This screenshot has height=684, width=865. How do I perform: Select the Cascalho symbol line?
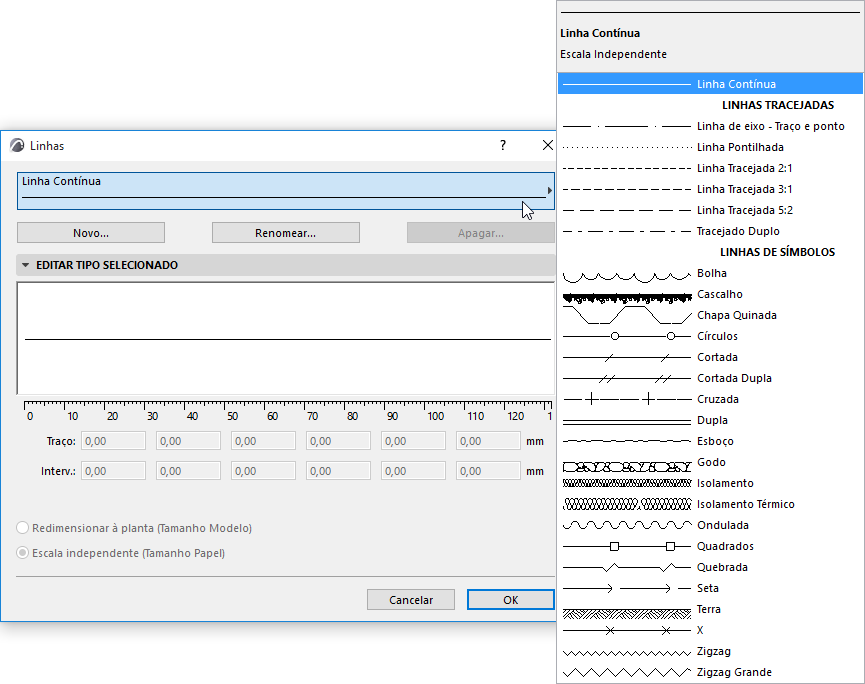710,294
